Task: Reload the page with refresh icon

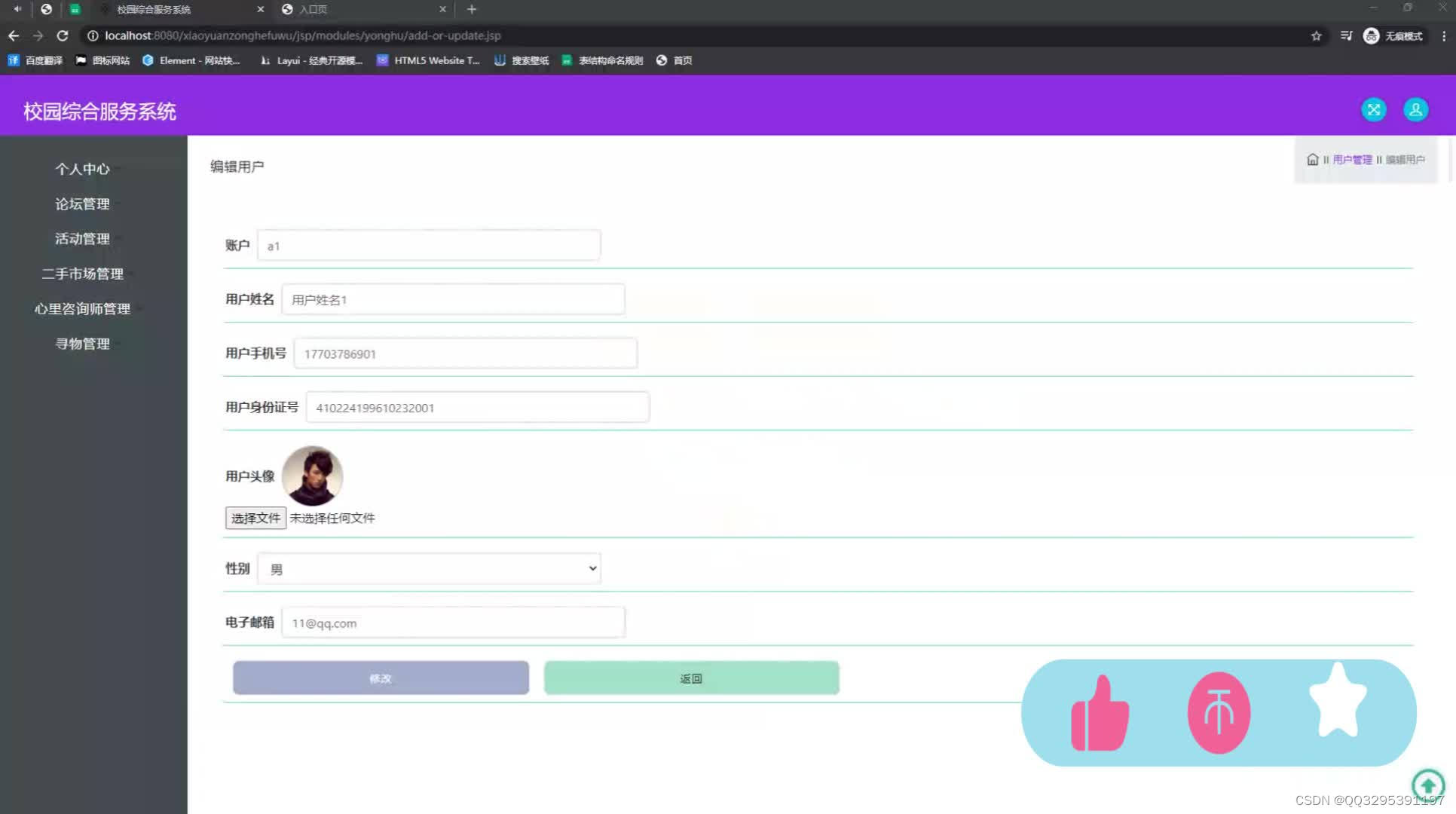Action: pos(63,35)
